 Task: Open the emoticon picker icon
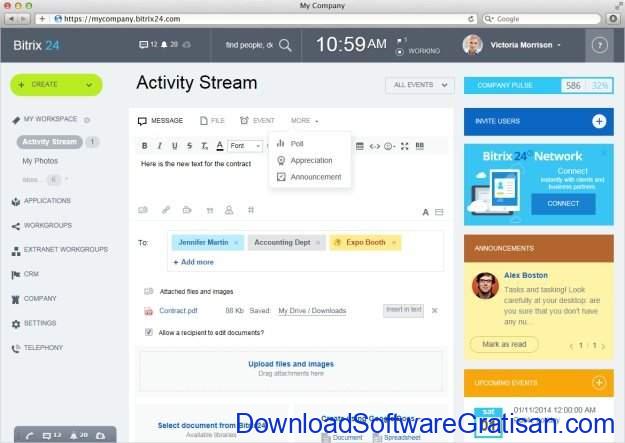point(389,146)
